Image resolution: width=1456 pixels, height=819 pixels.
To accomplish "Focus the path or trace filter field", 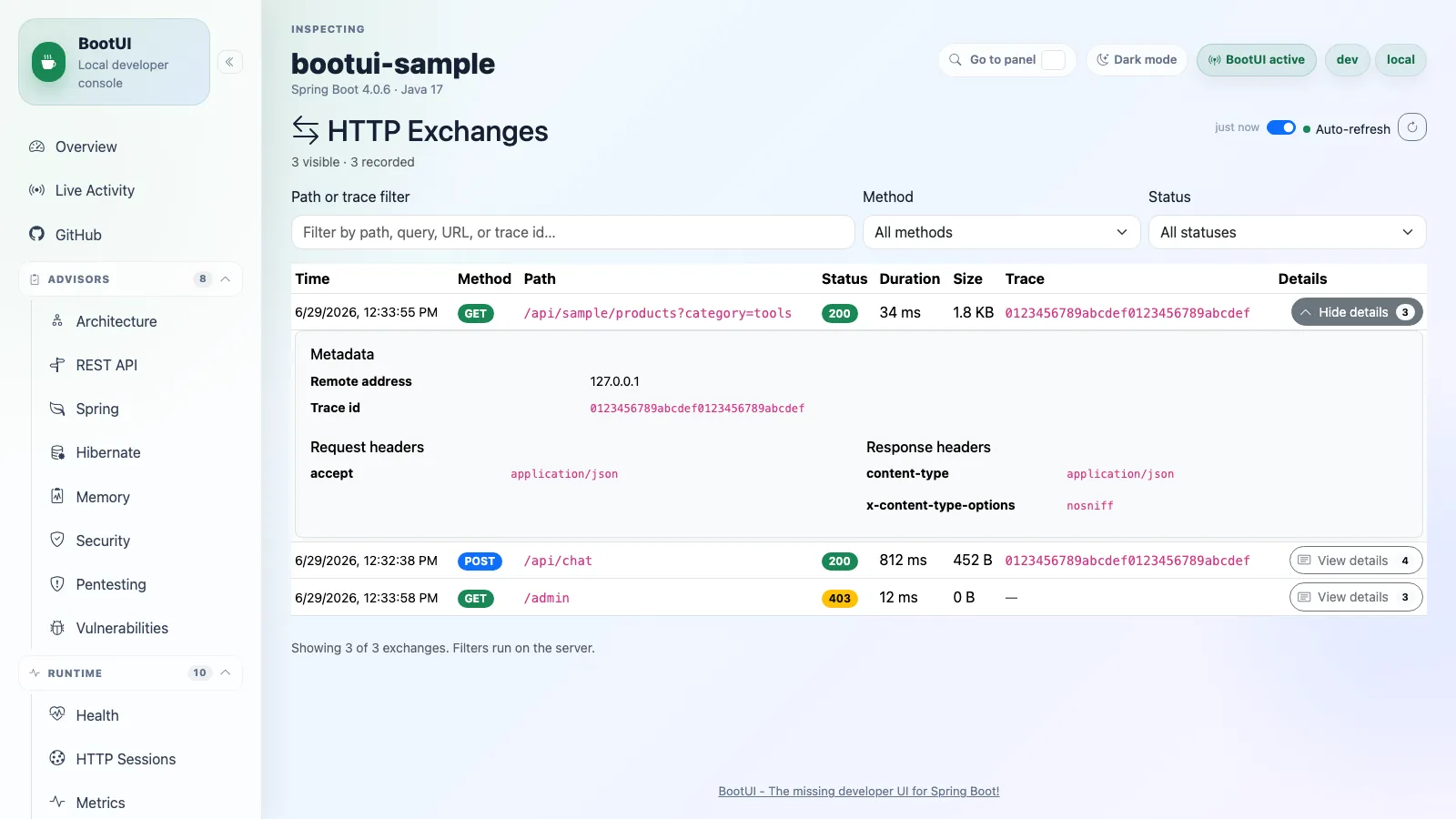I will pyautogui.click(x=572, y=232).
